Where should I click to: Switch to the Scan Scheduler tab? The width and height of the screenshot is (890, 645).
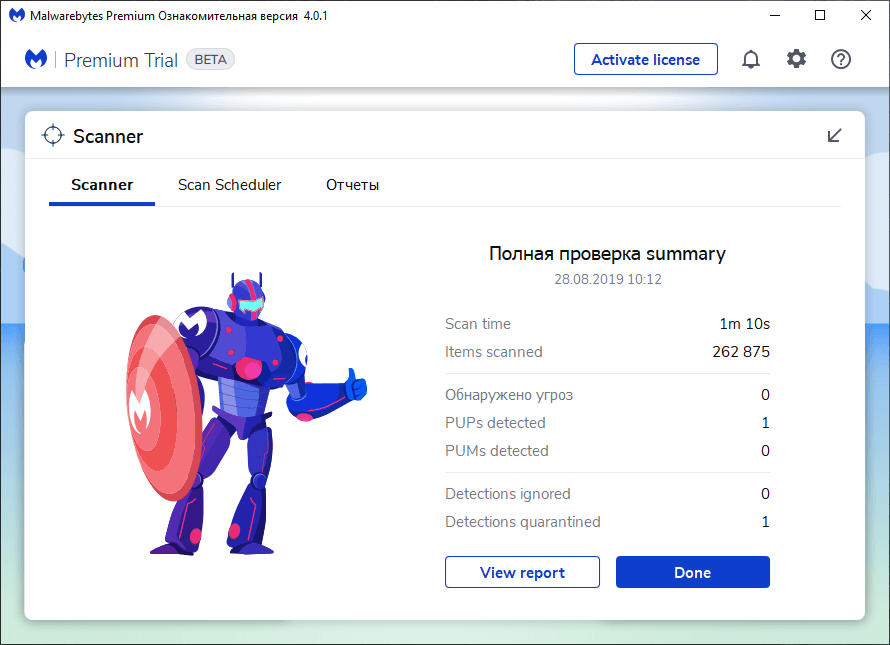click(230, 185)
